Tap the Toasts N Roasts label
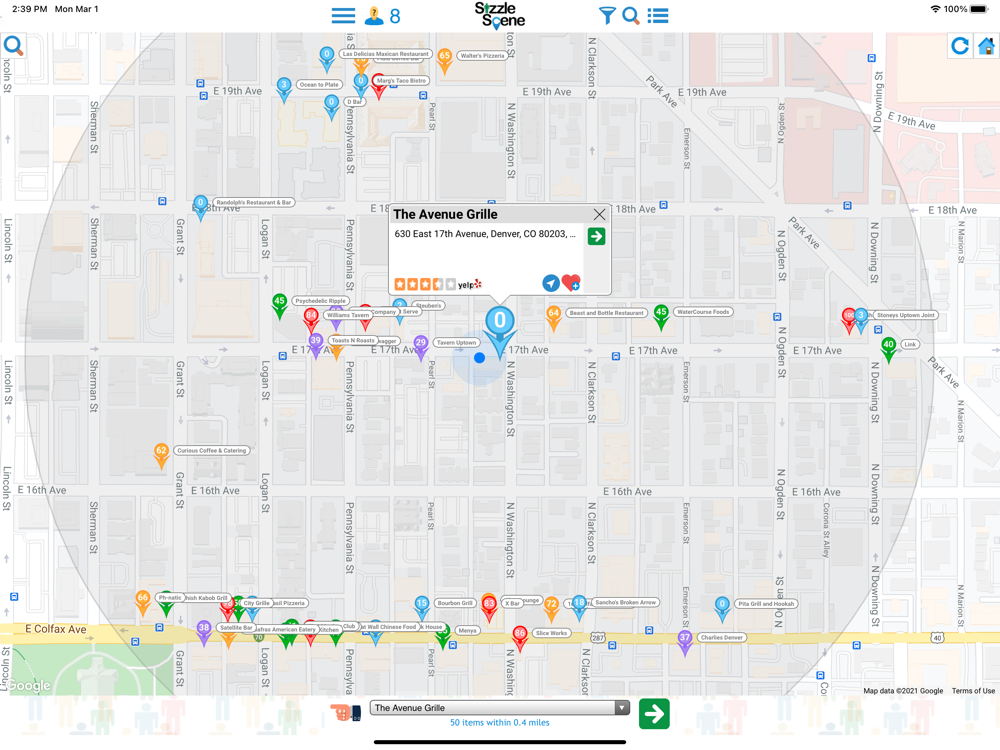 pyautogui.click(x=353, y=341)
